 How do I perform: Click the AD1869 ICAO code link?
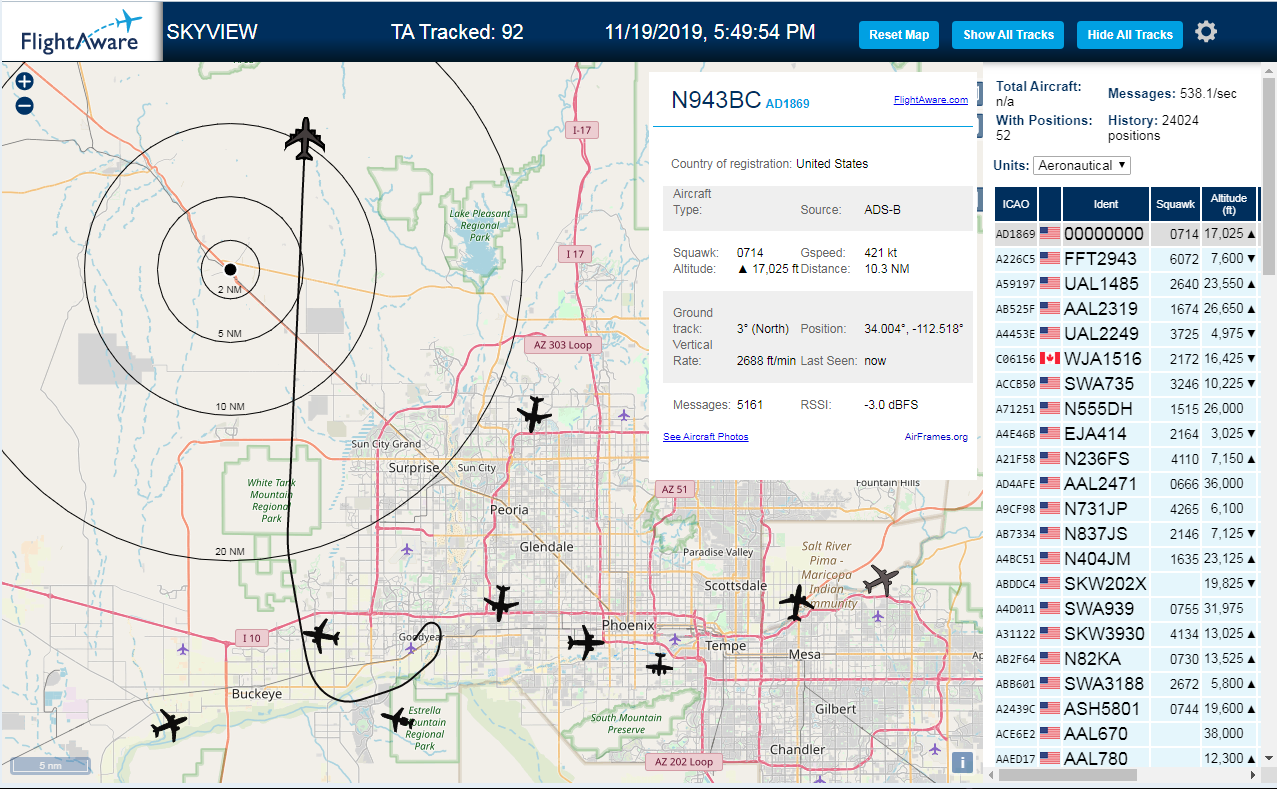pos(788,103)
